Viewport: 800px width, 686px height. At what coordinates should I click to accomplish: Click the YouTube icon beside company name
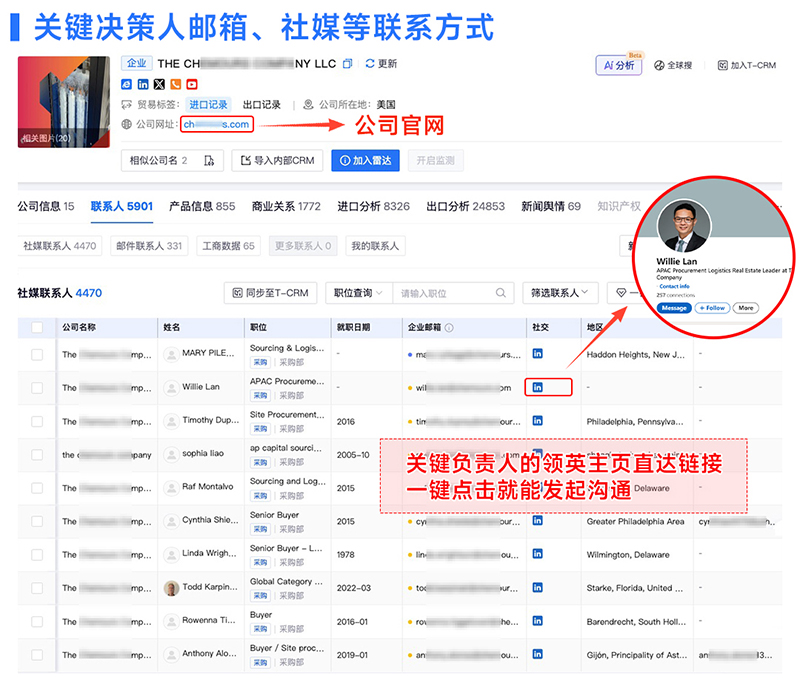pos(192,84)
